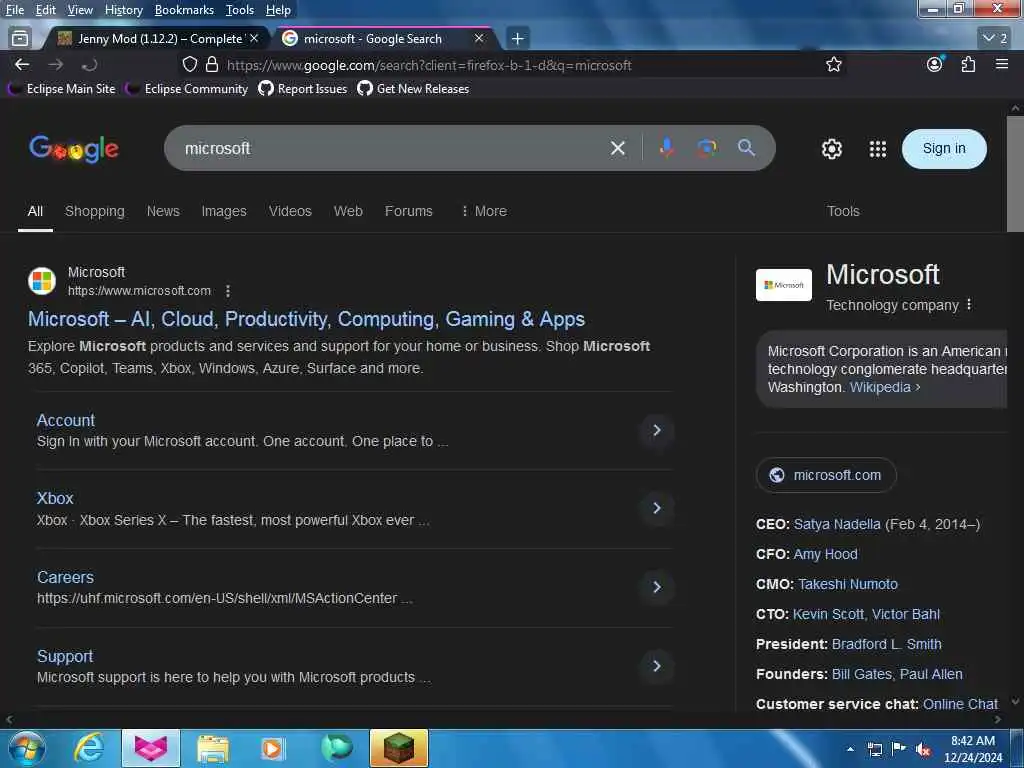Click the forward navigation arrow

tap(56, 65)
